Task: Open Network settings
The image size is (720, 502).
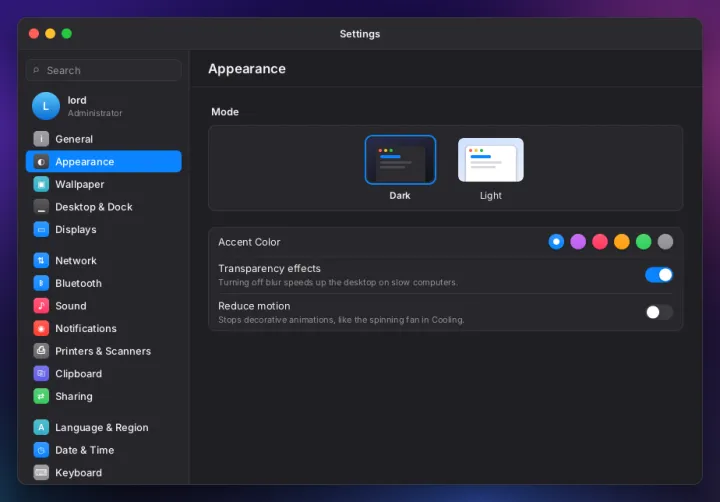Action: click(x=104, y=260)
